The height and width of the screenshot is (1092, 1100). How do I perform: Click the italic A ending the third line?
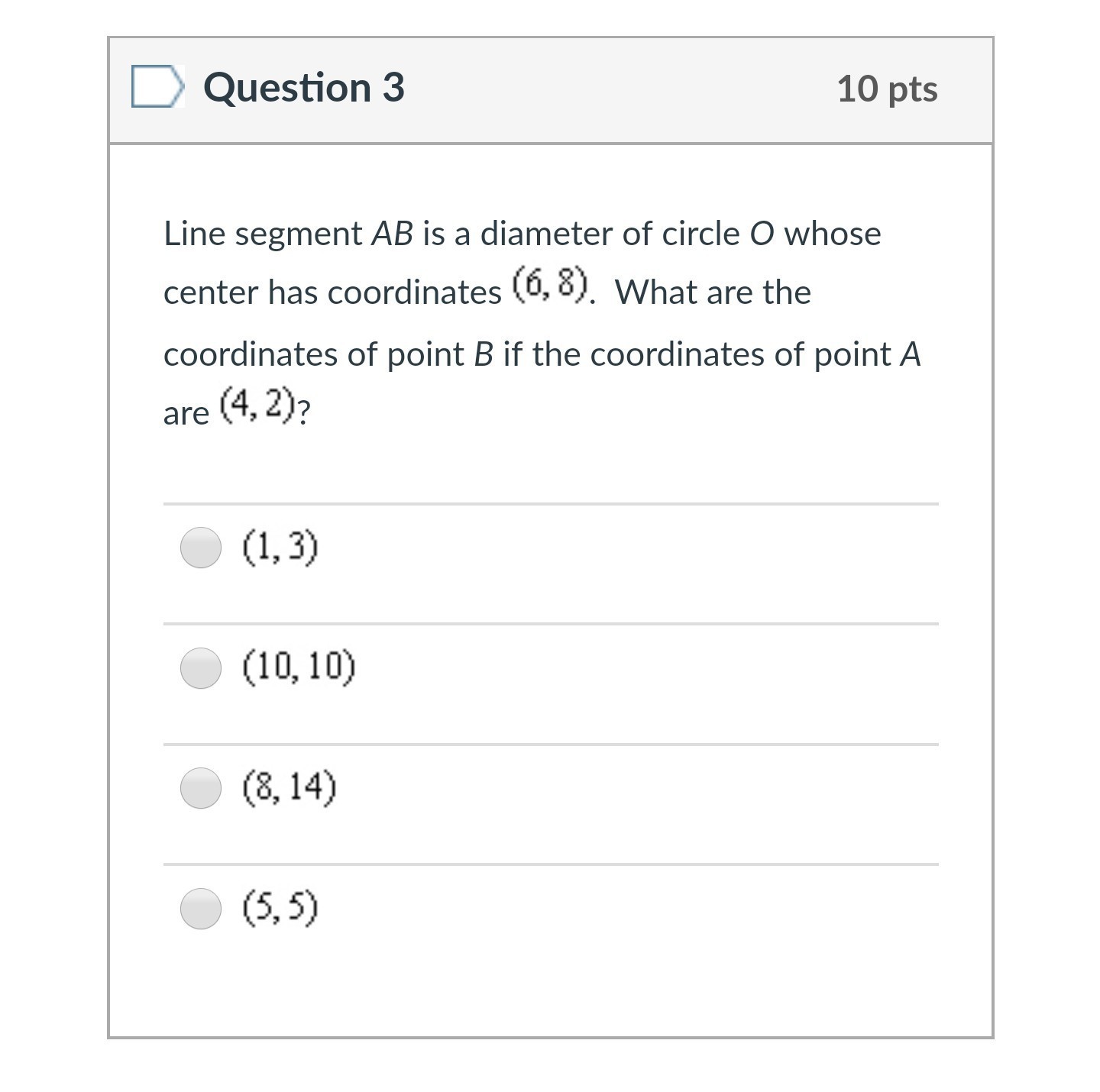911,354
